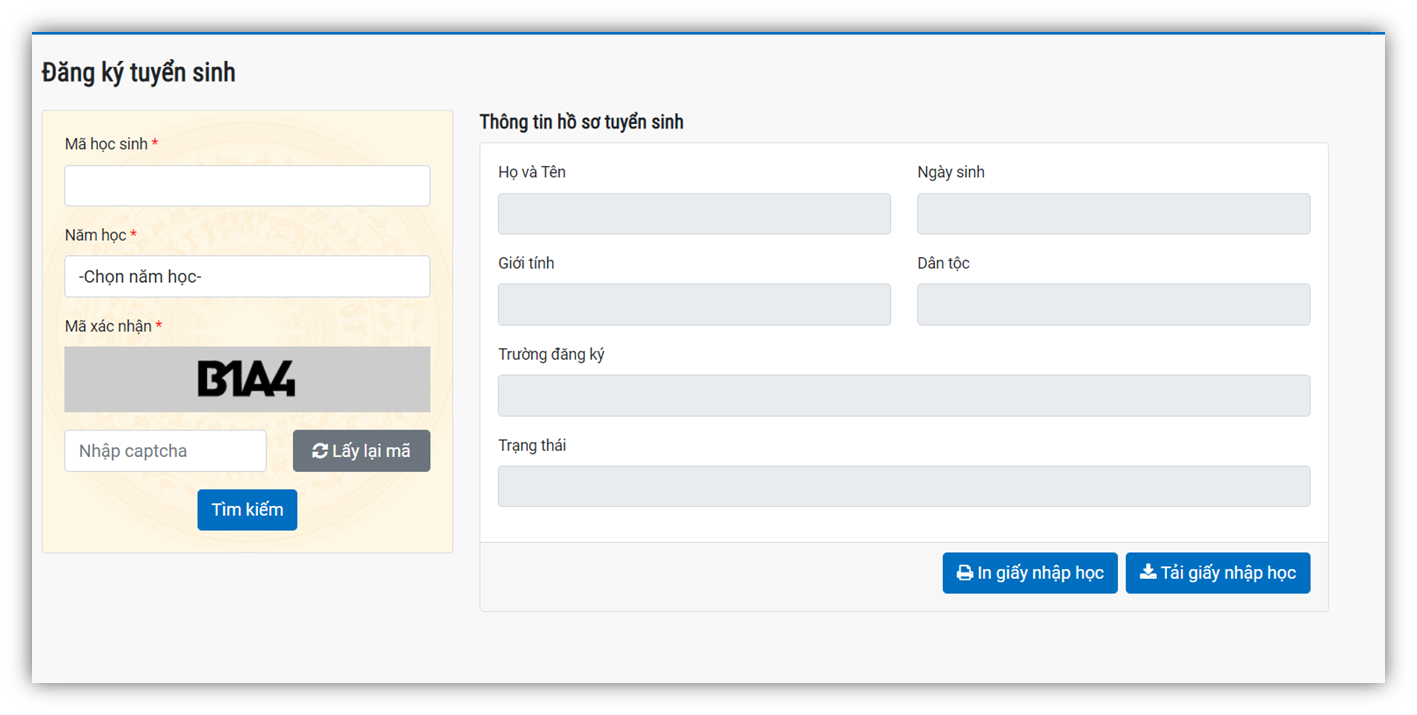Screen dimensions: 1417x715
Task: Click the Mã học sinh label text
Action: click(106, 144)
